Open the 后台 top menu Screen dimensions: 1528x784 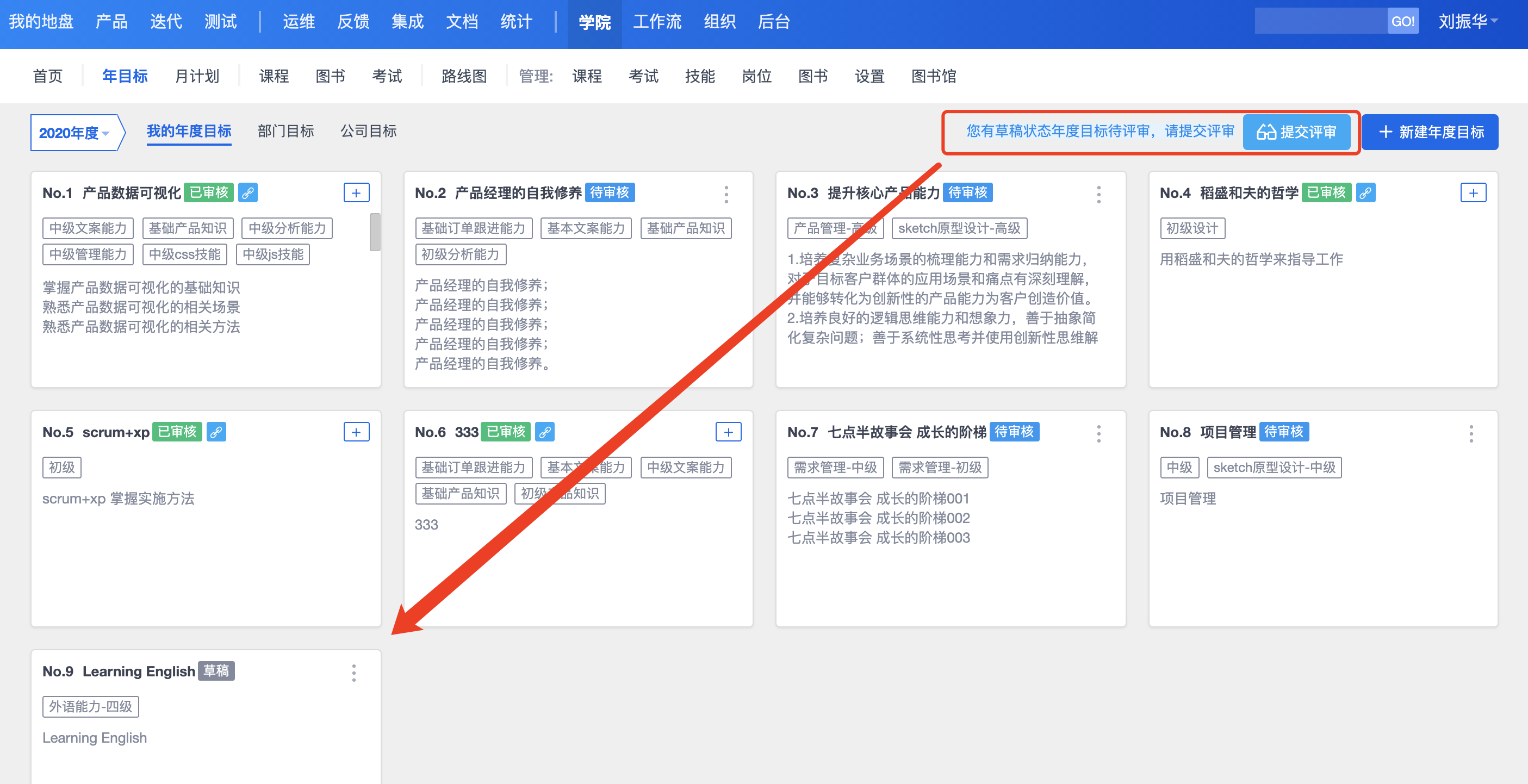pyautogui.click(x=774, y=21)
